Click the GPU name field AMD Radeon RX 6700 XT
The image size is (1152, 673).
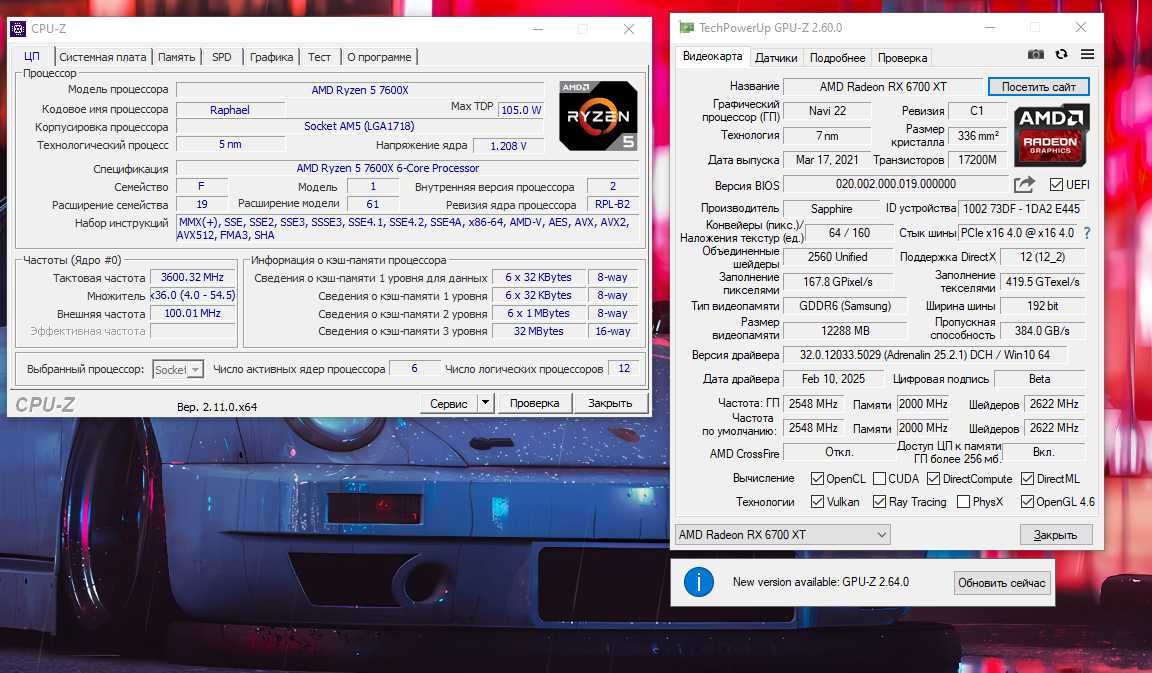[882, 87]
